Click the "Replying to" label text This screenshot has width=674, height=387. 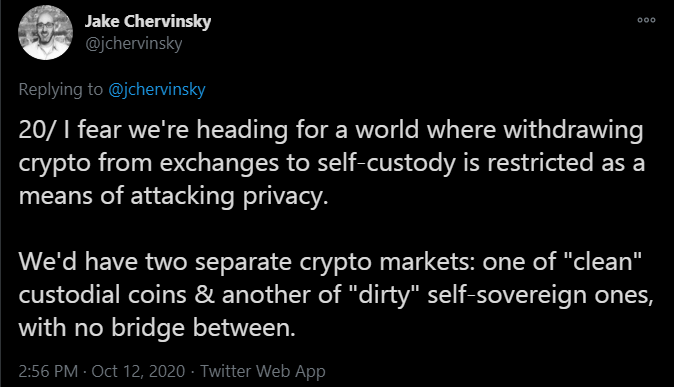tap(61, 89)
